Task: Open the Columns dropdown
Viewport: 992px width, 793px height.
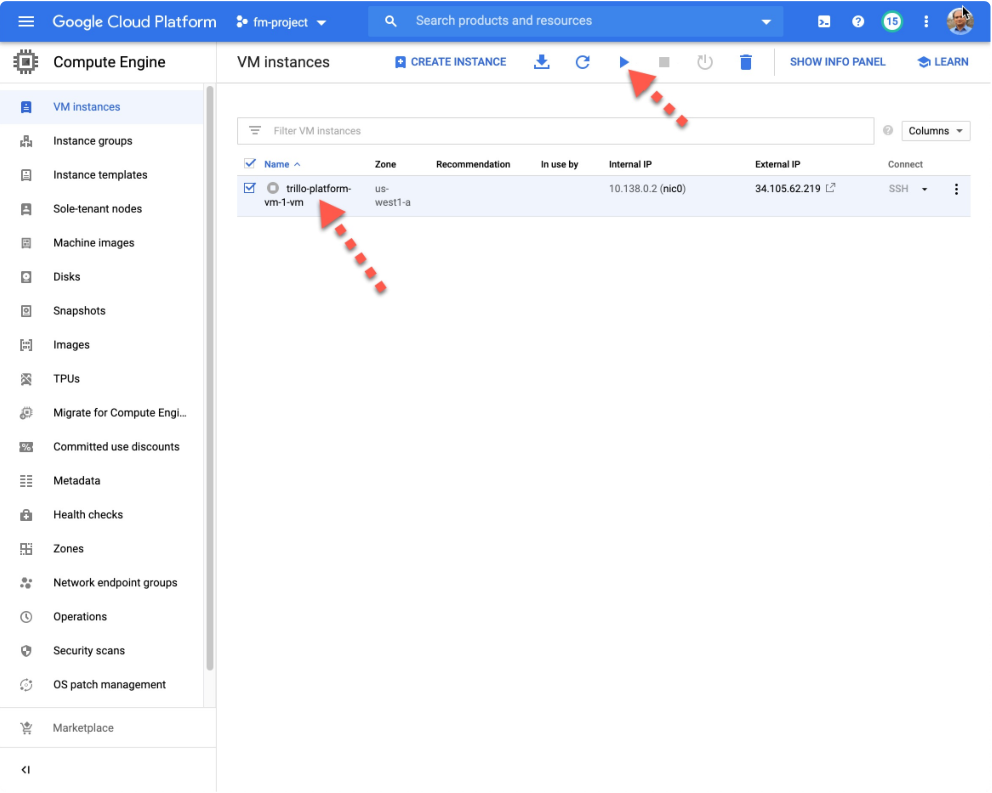Action: click(936, 130)
